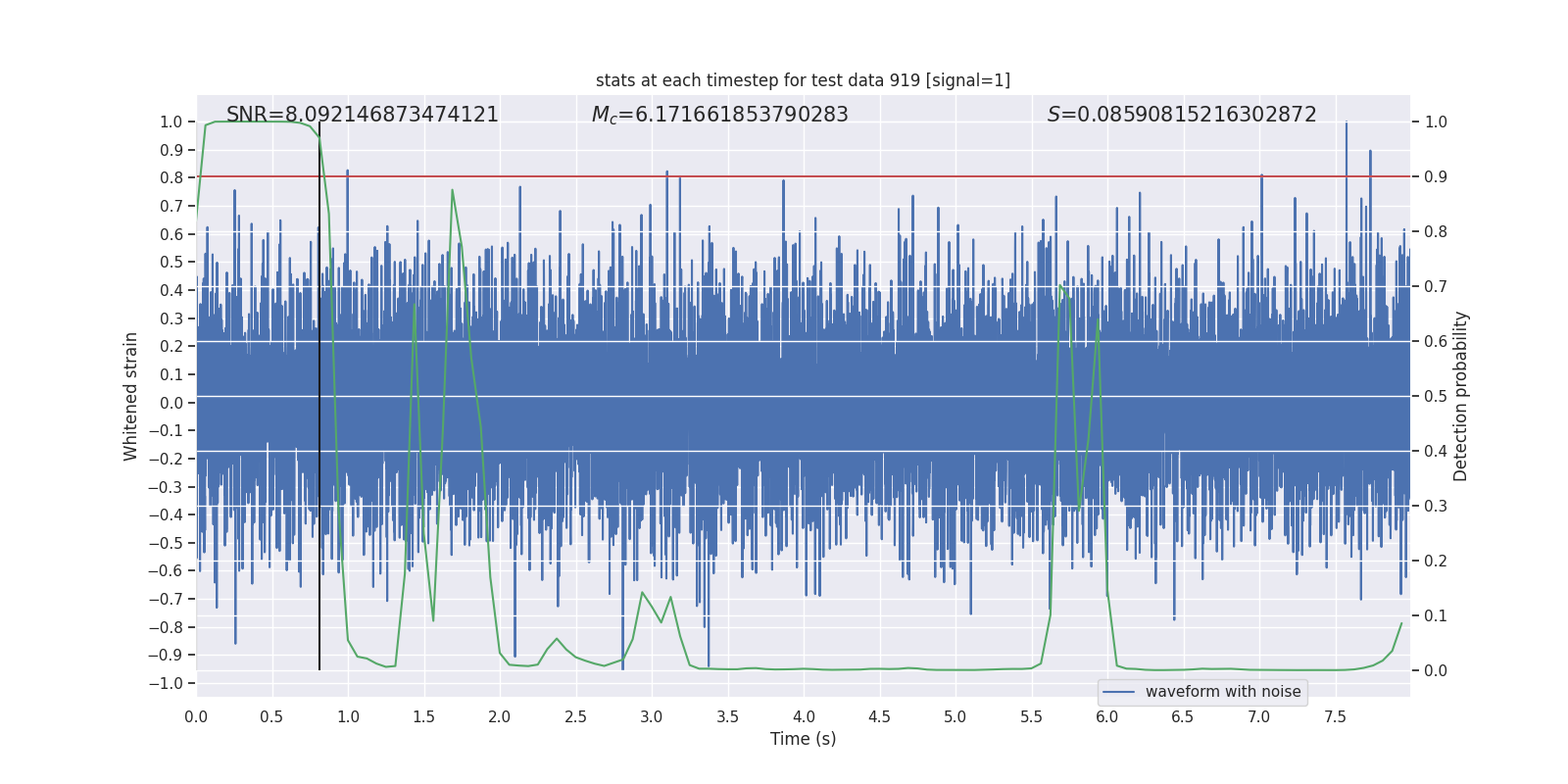Image resolution: width=1568 pixels, height=784 pixels.
Task: Click the right axis tick label 0.7
Action: pyautogui.click(x=1436, y=287)
